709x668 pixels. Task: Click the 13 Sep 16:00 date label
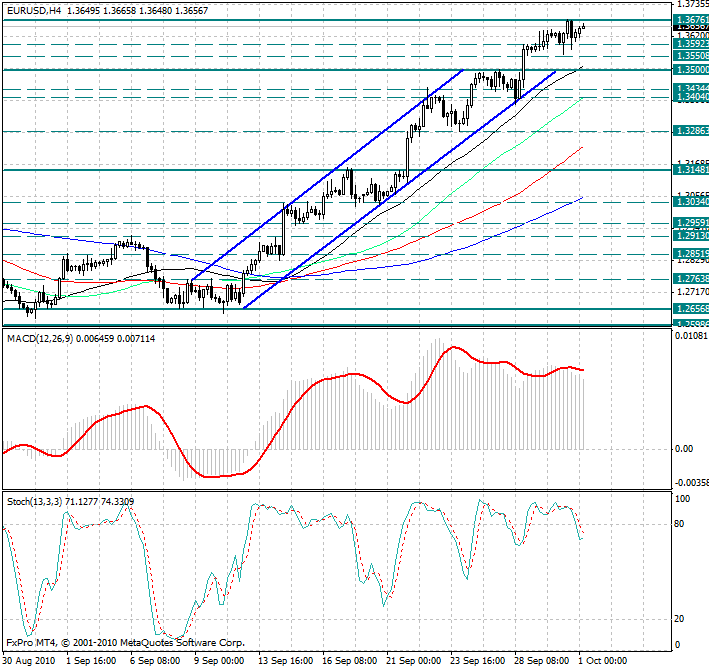coord(285,661)
